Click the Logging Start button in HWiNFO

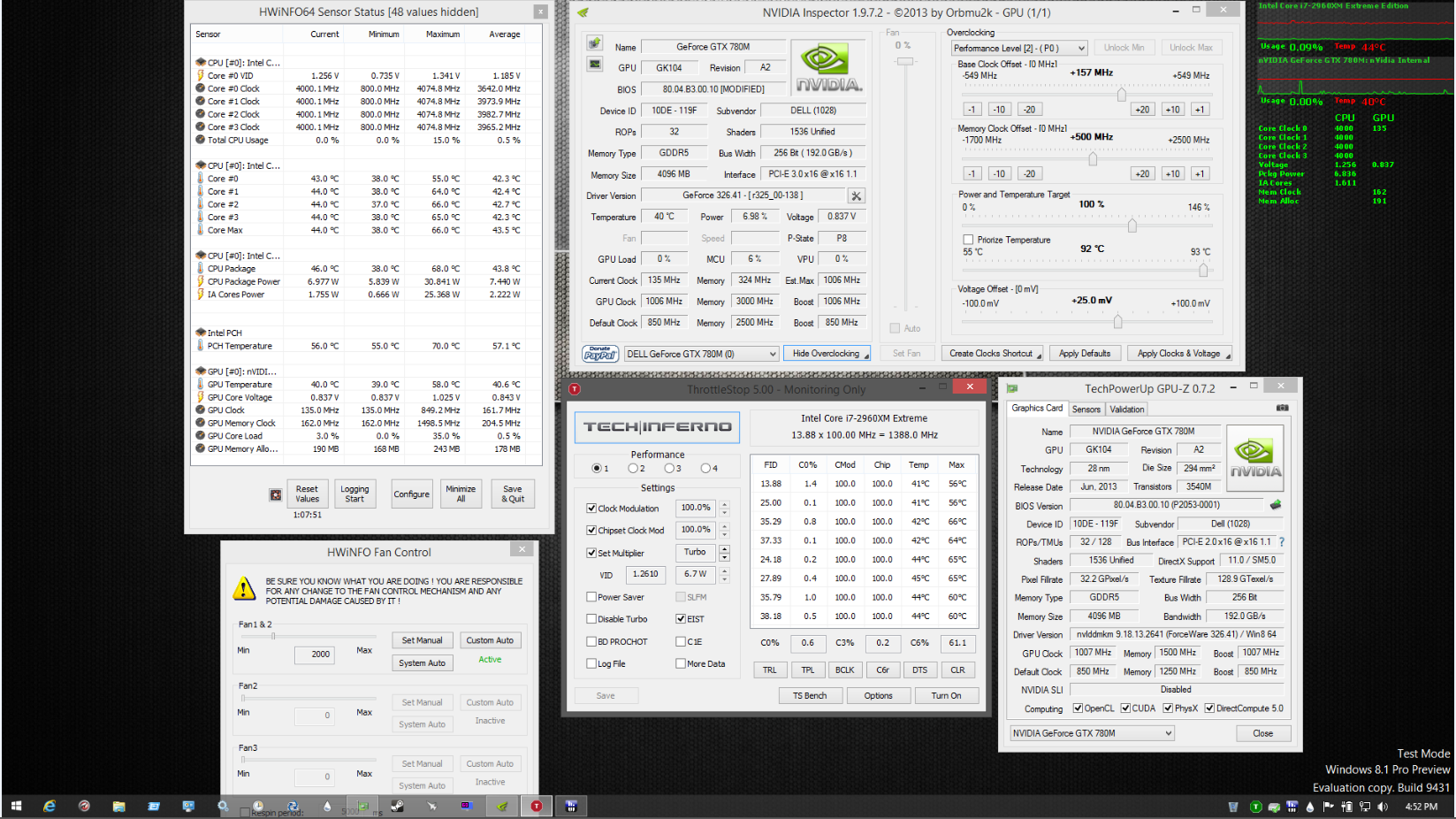click(354, 494)
